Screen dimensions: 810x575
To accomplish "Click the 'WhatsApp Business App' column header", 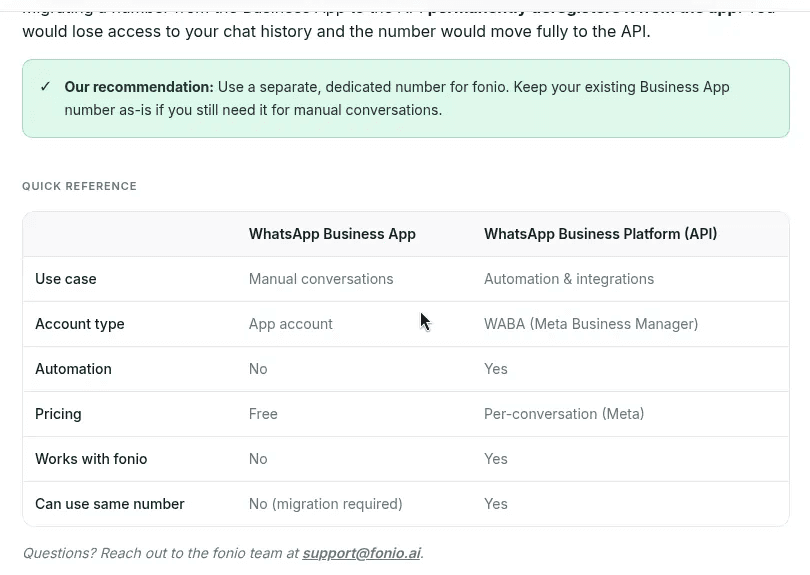I will [332, 234].
